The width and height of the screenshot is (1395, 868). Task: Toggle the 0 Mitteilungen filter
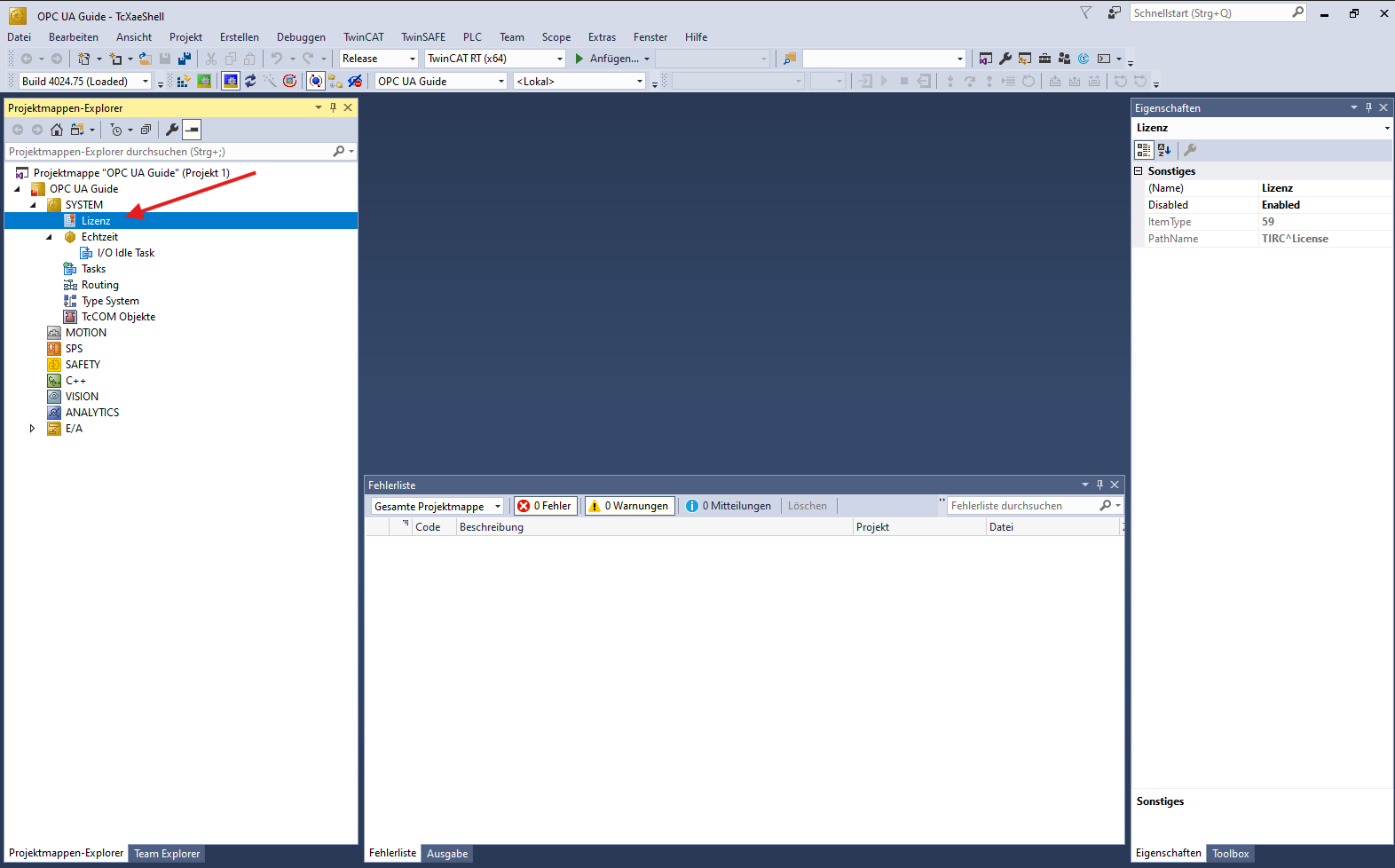(729, 506)
